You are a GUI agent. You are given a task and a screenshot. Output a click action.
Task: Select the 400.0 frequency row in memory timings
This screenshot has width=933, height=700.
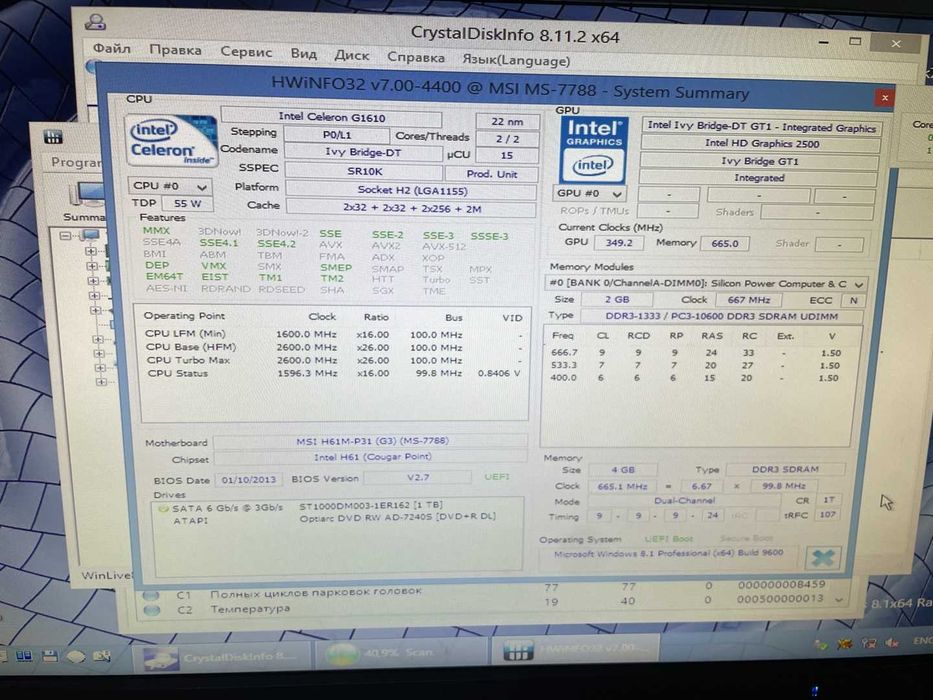pos(695,378)
